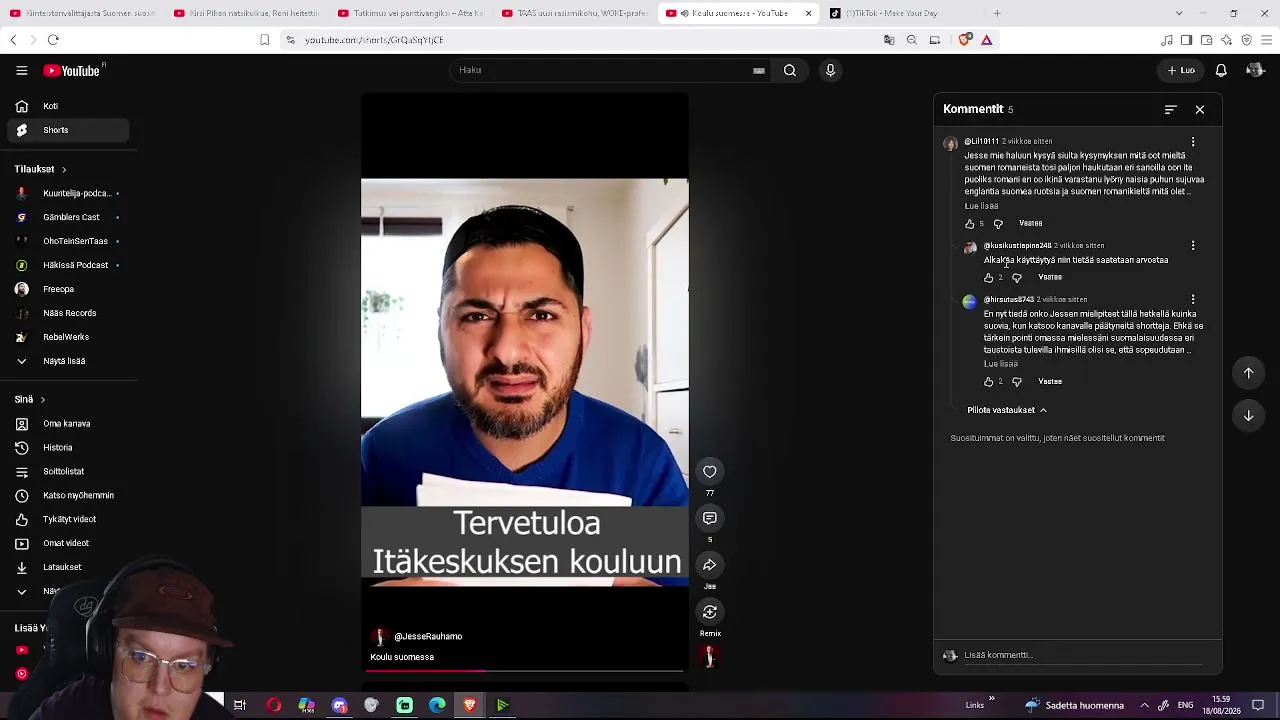Click the search magnifier button

(790, 70)
